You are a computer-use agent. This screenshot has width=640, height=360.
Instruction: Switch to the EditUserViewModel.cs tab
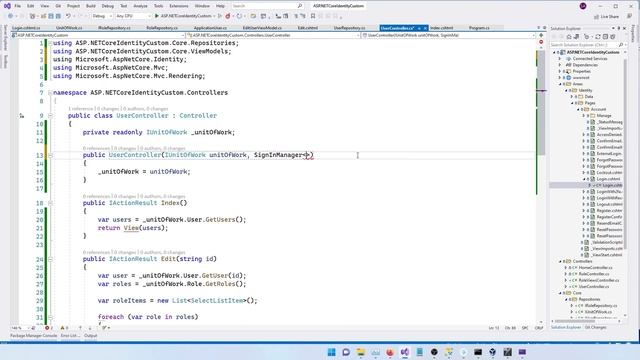[262, 28]
